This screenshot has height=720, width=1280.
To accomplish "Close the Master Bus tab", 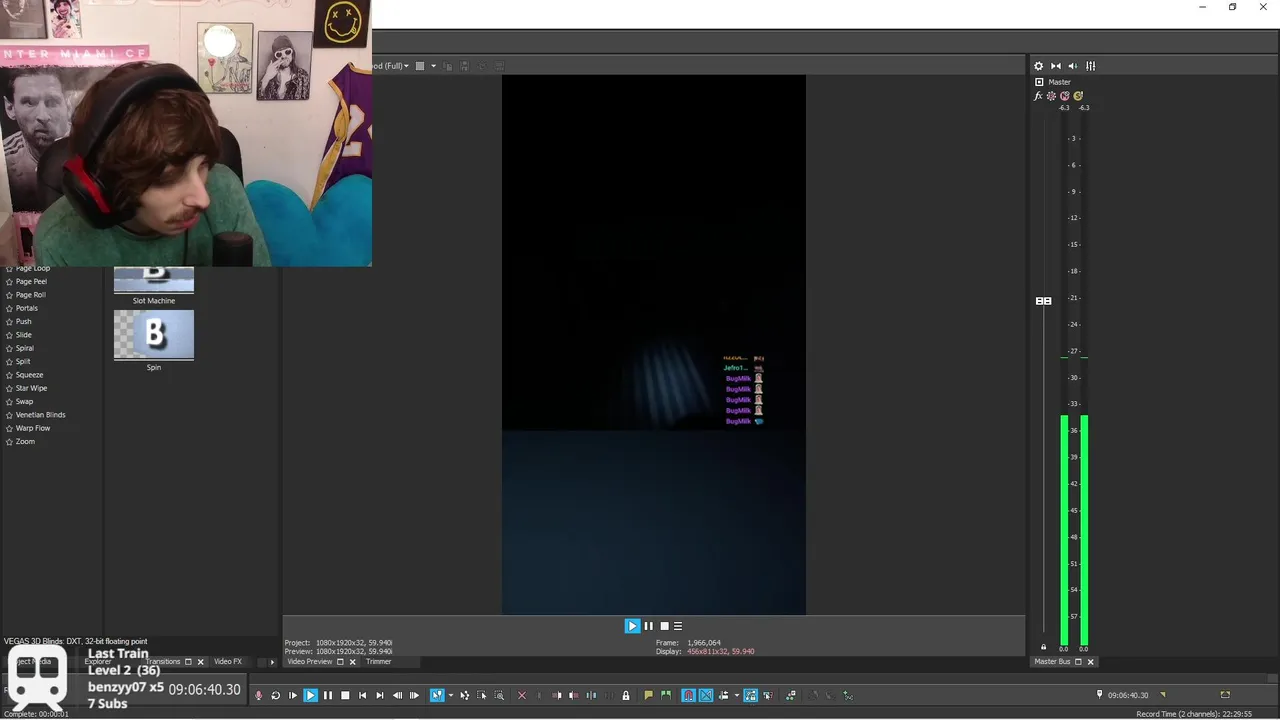I will coord(1090,662).
